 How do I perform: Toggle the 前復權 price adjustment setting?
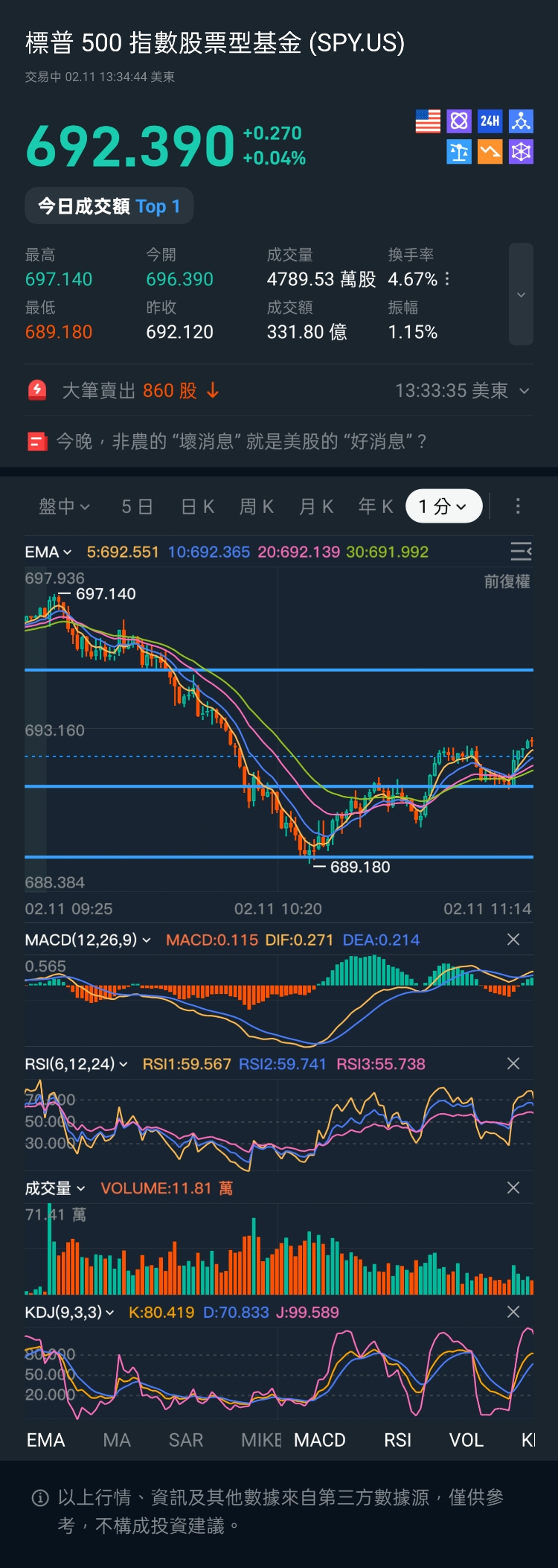click(507, 581)
